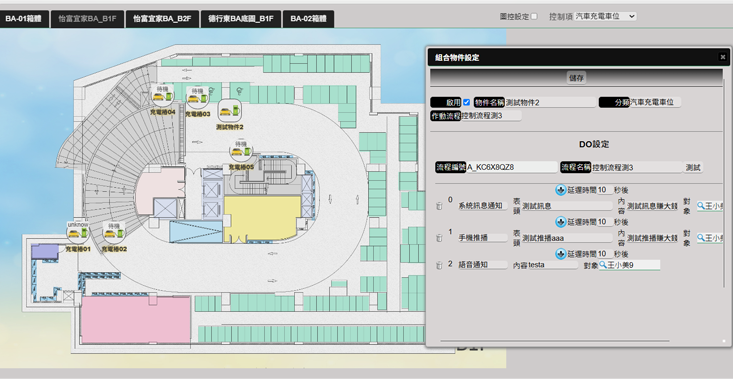Open the 控制項 汽車充電車位 dropdown
Viewport: 733px width, 379px height.
[605, 16]
